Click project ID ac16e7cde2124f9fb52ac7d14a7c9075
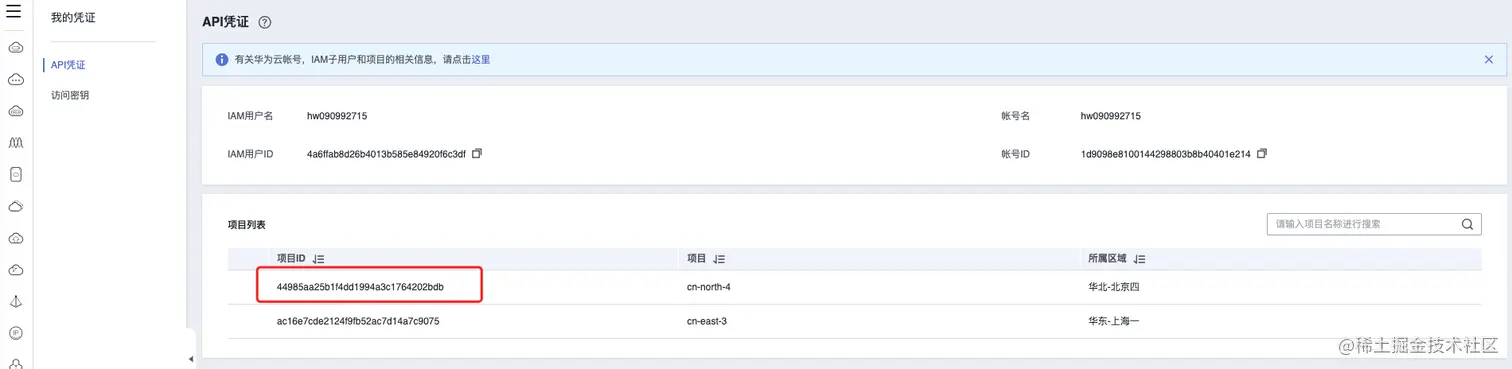 point(358,322)
